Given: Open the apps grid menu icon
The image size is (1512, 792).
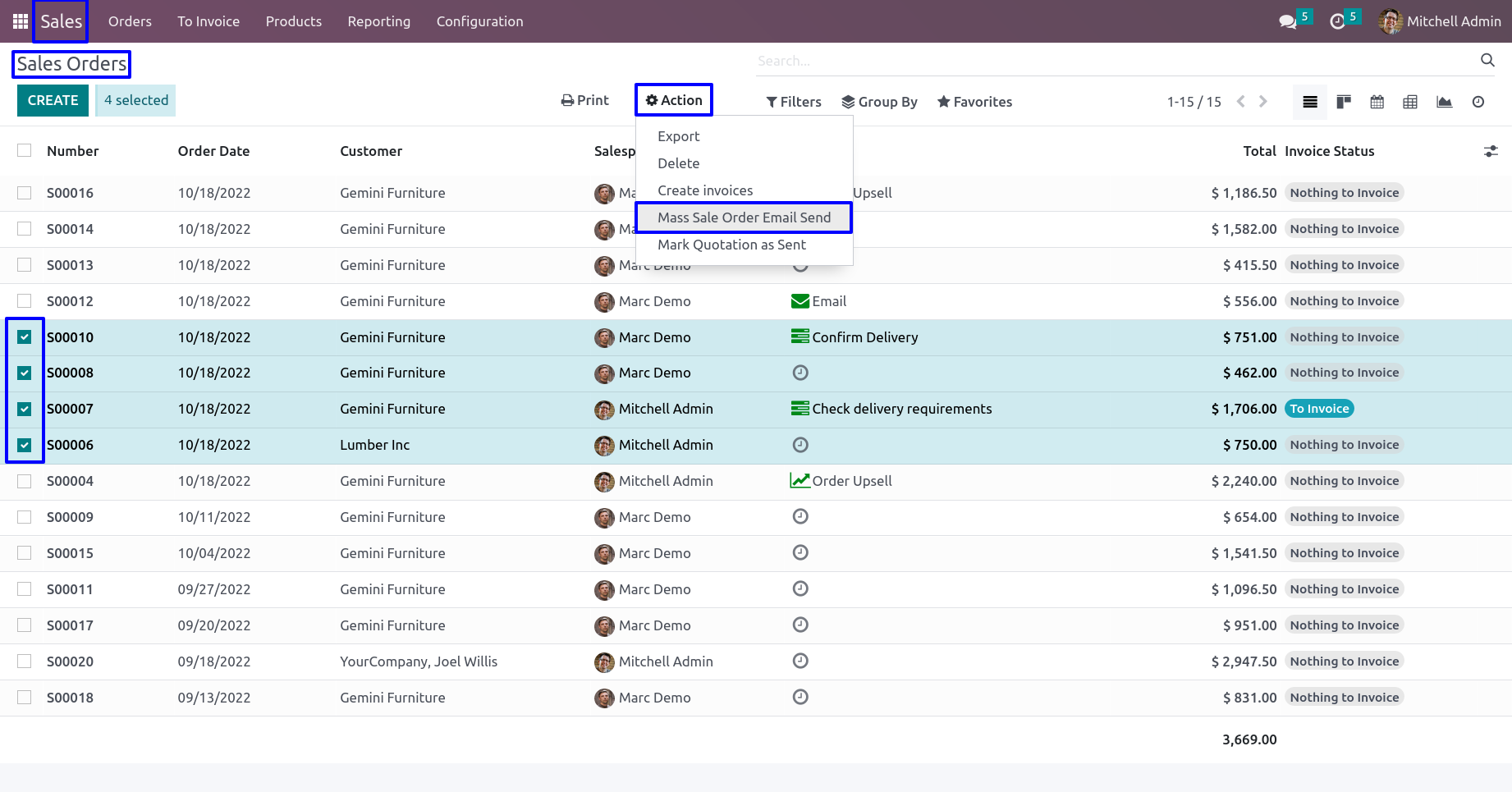Looking at the screenshot, I should 21,21.
